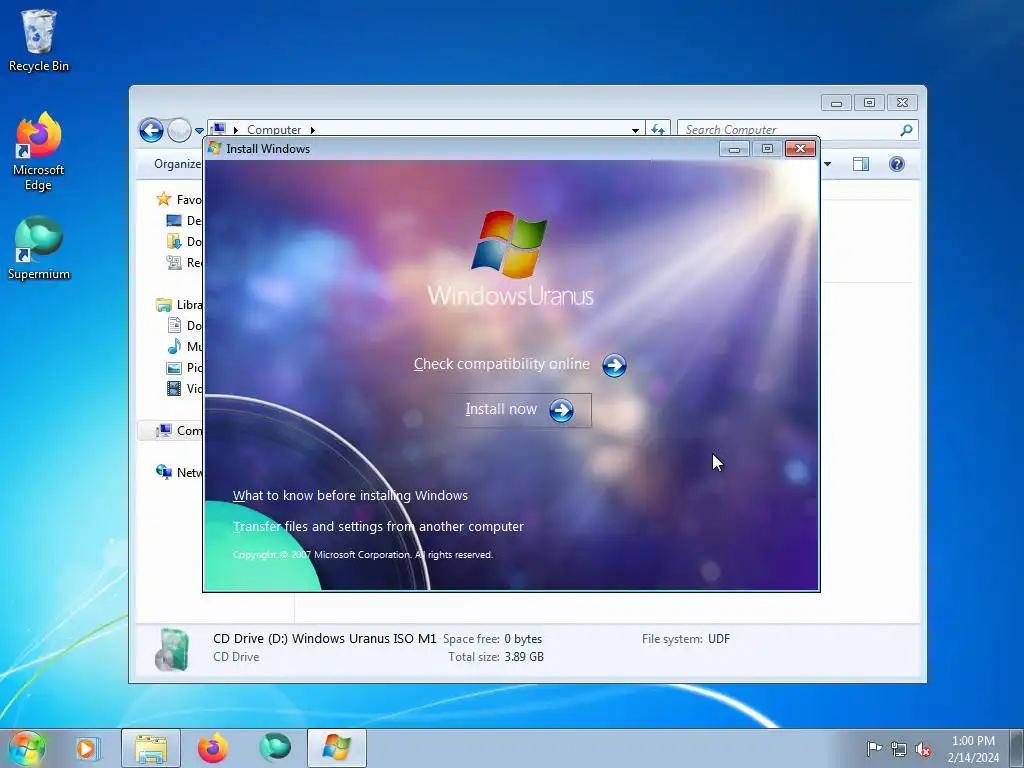
Task: Select Network in the navigation pane
Action: click(179, 472)
